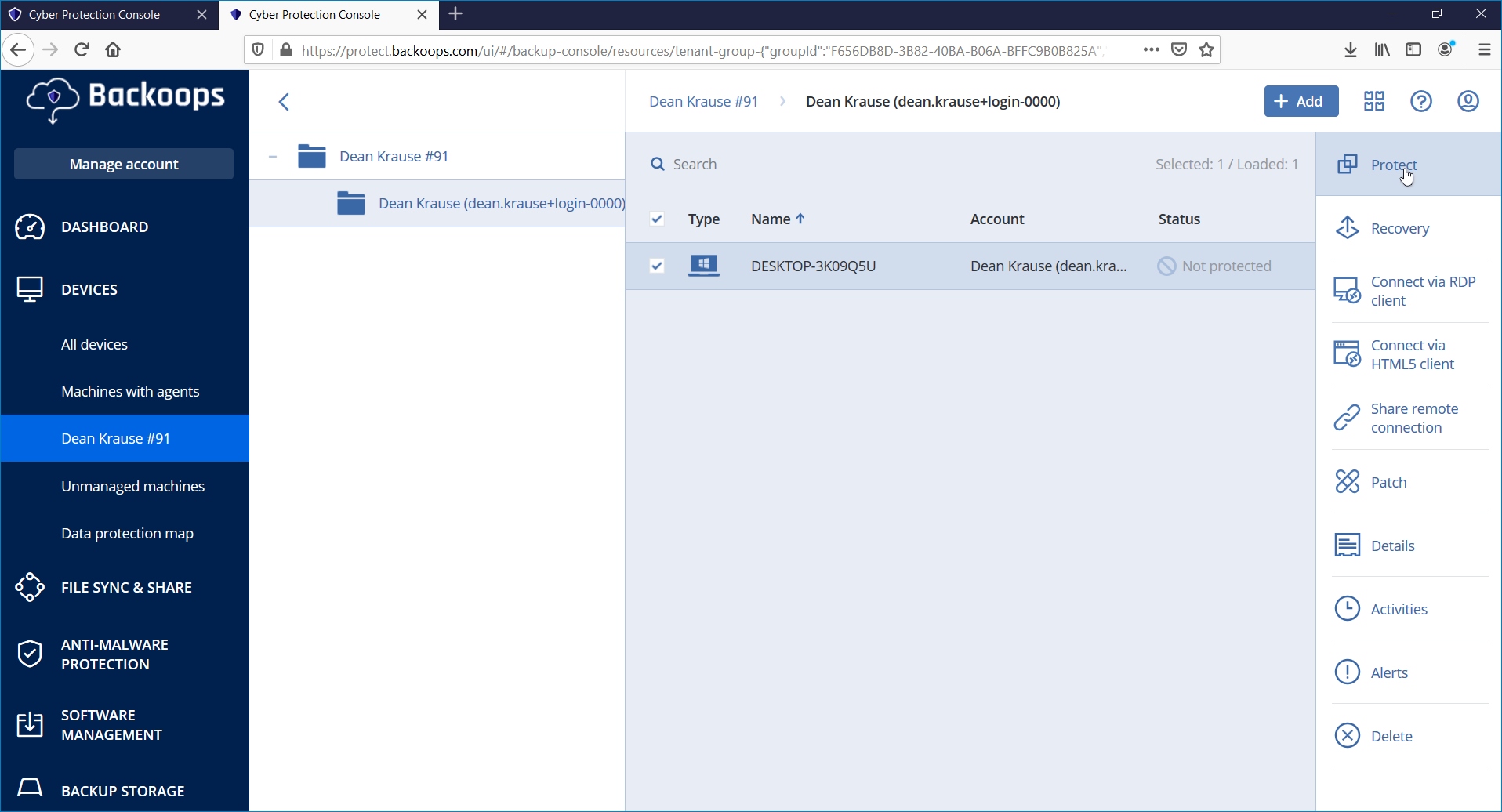
Task: Click the search magnifier icon
Action: coord(658,164)
